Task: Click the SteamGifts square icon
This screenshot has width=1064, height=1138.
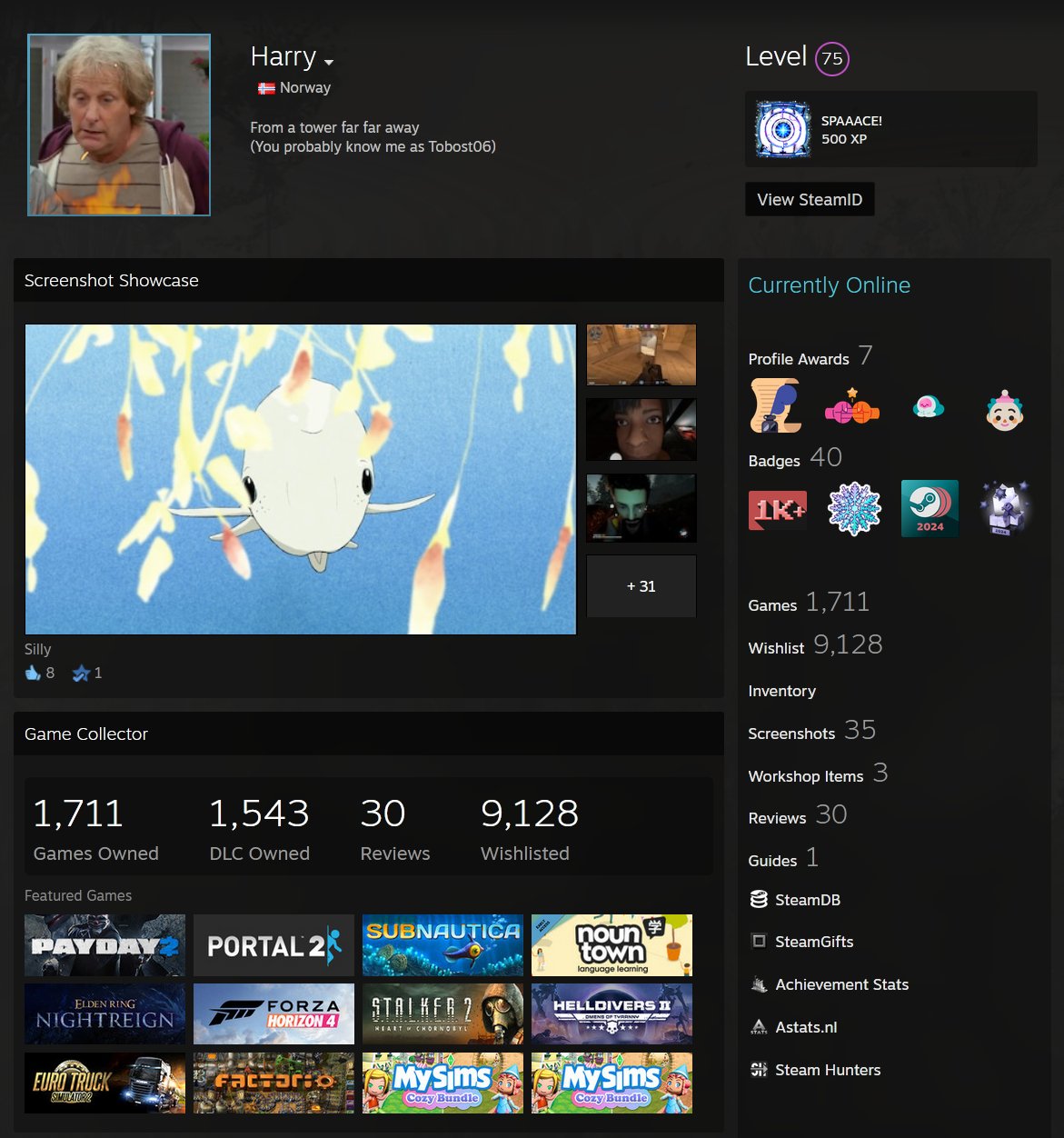Action: 759,942
